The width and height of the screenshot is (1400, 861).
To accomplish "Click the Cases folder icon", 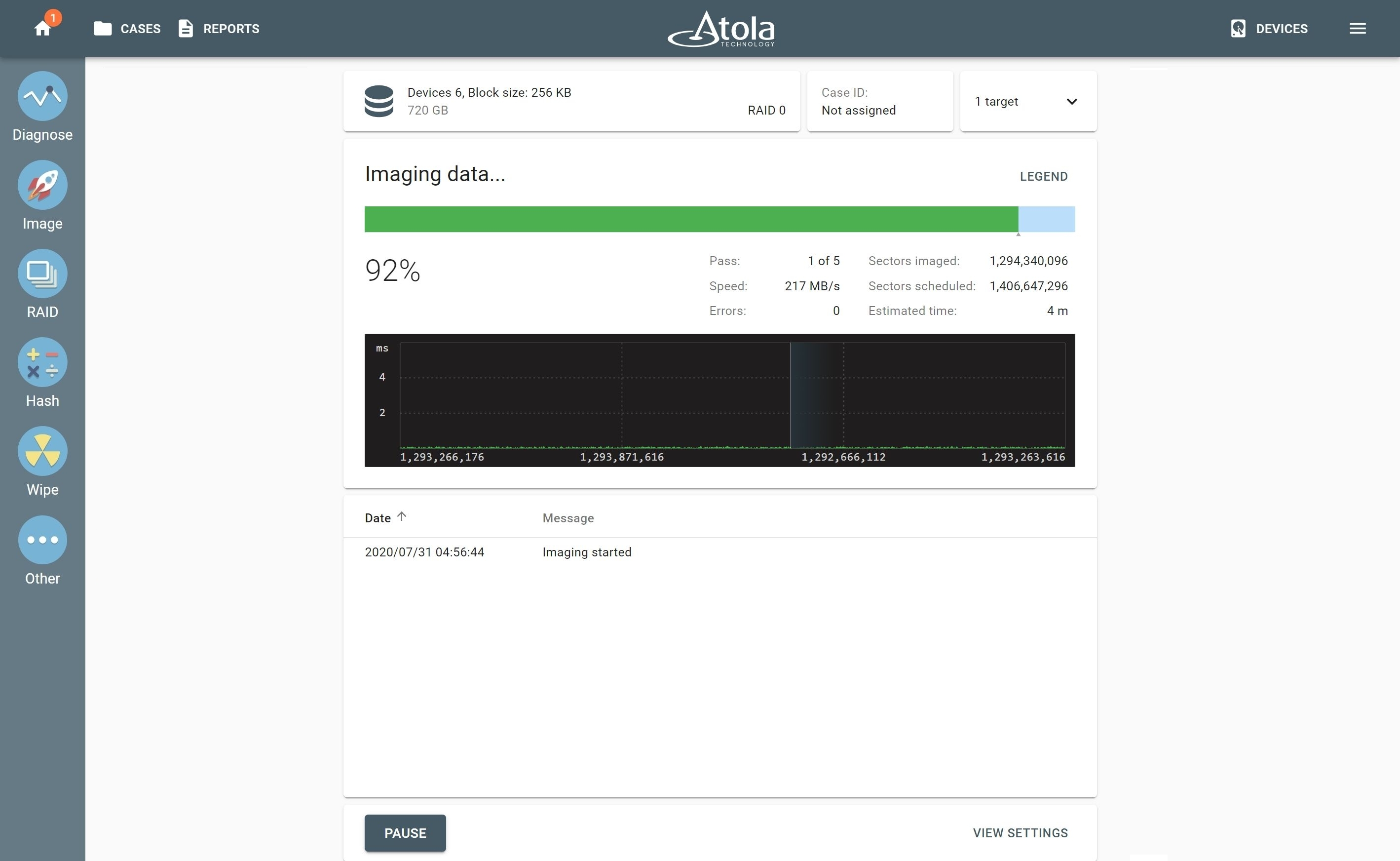I will coord(103,29).
